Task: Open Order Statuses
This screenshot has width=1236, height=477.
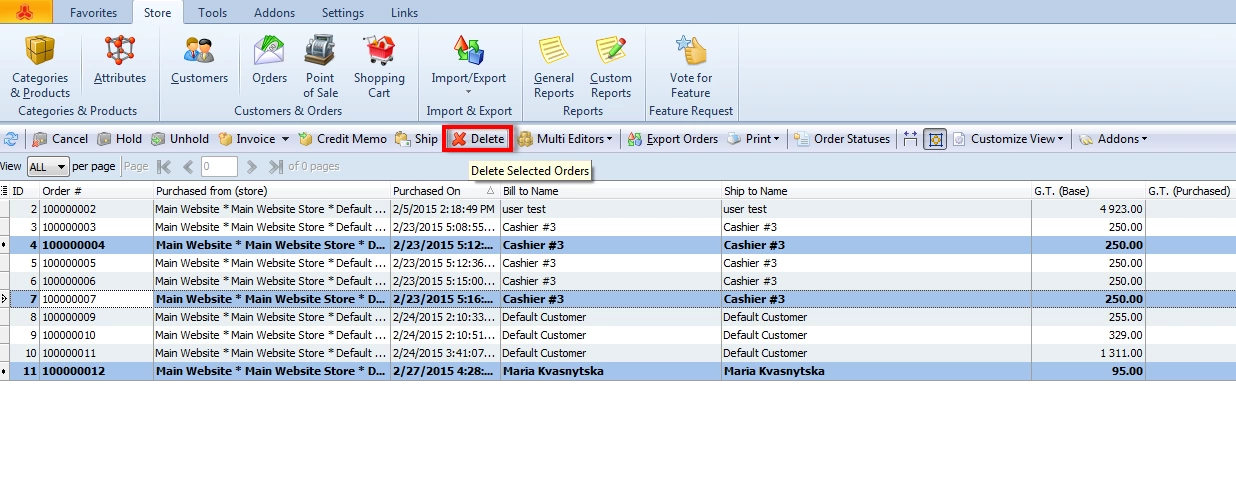Action: (842, 139)
